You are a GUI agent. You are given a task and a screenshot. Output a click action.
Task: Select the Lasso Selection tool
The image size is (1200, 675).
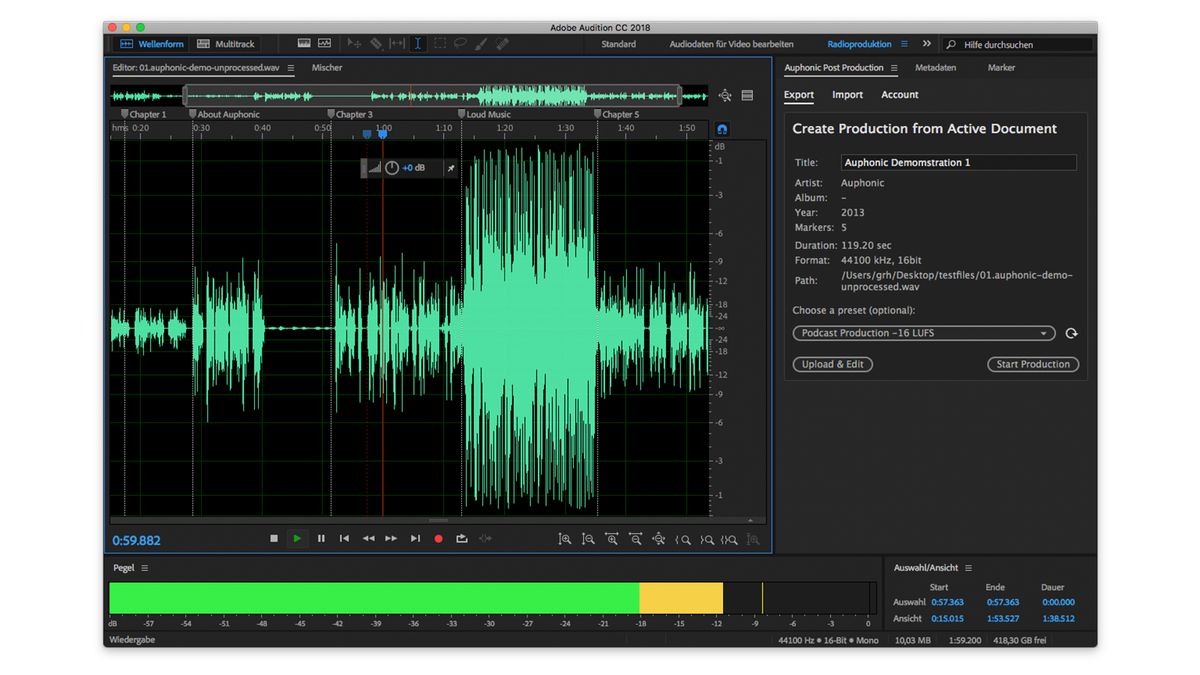click(x=461, y=44)
